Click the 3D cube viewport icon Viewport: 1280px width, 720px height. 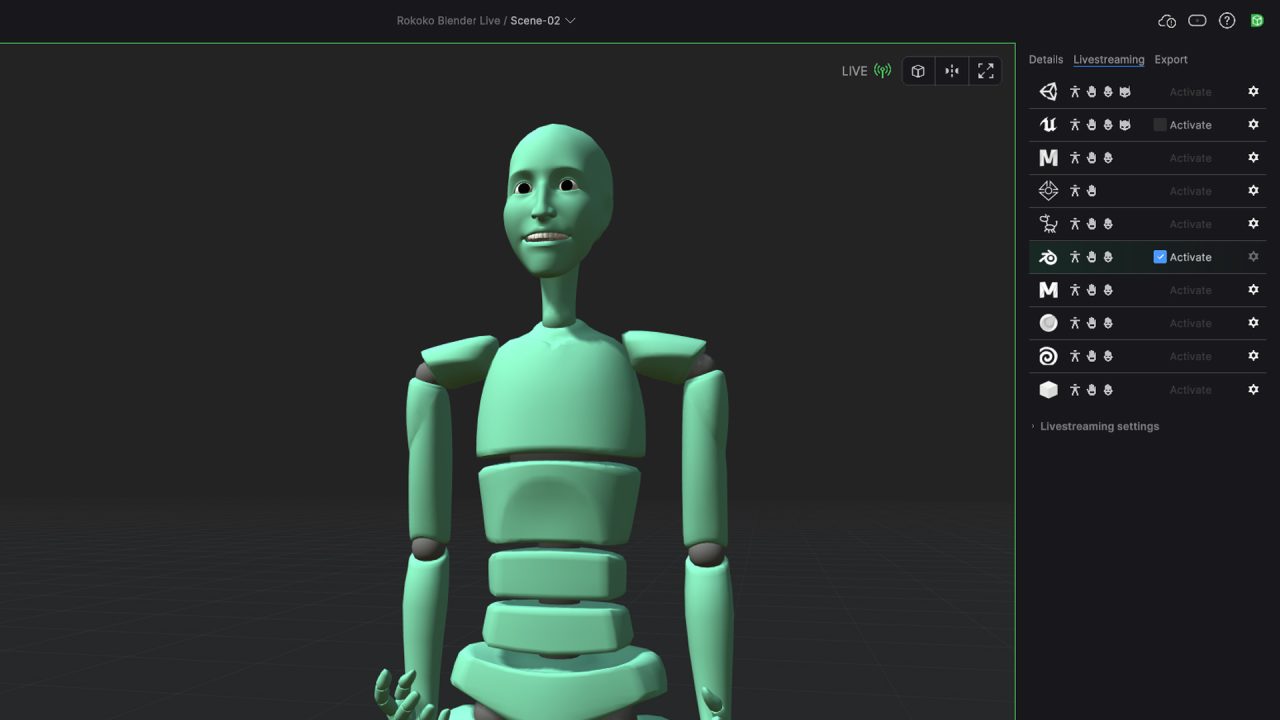918,71
